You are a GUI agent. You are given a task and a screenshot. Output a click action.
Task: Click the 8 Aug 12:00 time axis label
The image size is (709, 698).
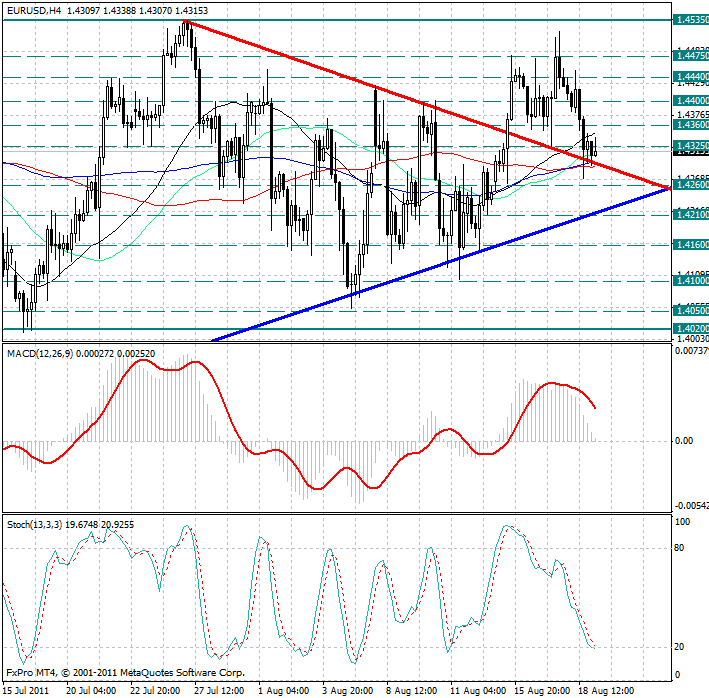pos(413,690)
